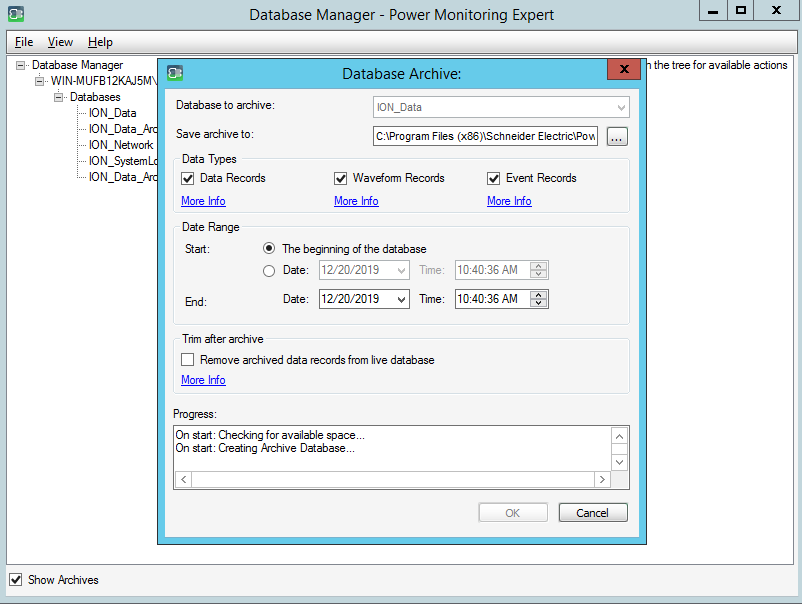Click 'Checking for available space' progress line
The width and height of the screenshot is (802, 605).
pos(270,435)
